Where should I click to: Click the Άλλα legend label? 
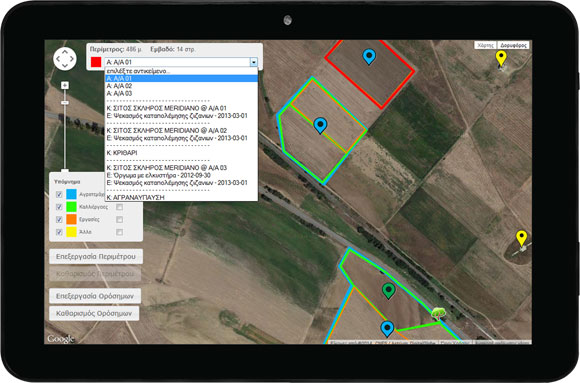pos(85,232)
